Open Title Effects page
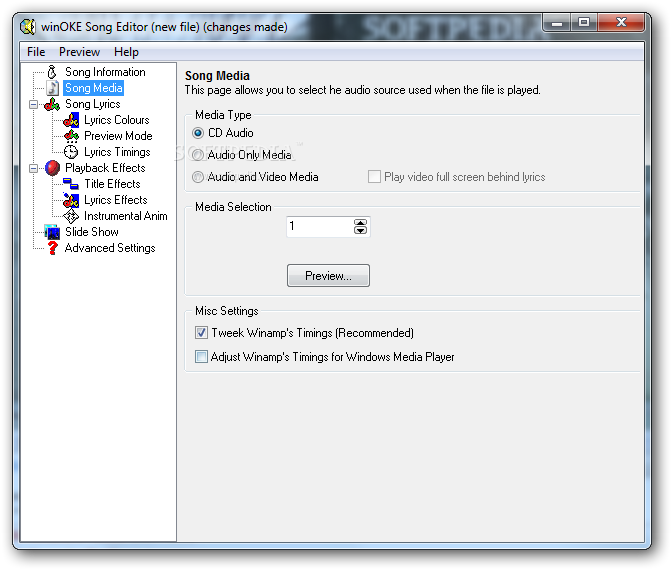 coord(112,184)
